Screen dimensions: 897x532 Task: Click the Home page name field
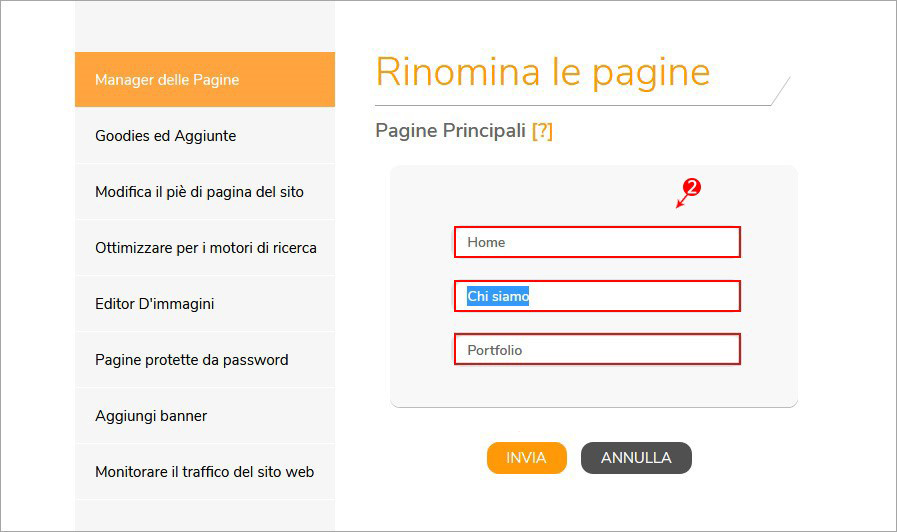(597, 242)
